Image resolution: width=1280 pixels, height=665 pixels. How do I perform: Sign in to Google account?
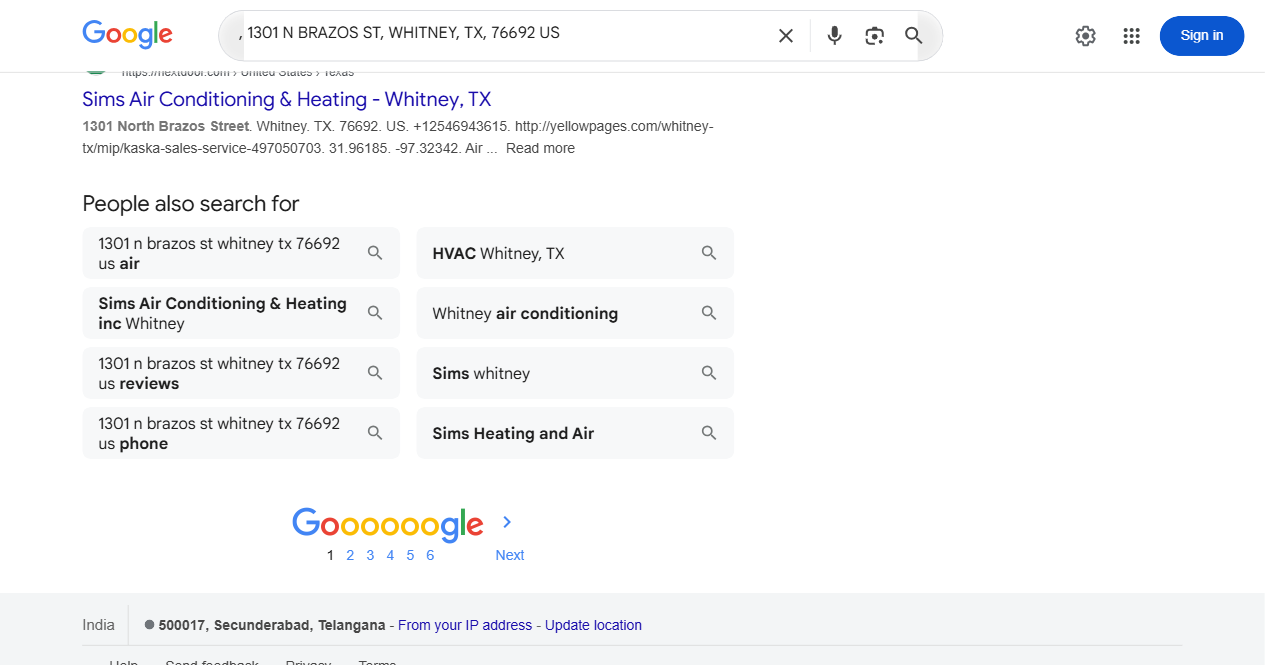[1202, 36]
